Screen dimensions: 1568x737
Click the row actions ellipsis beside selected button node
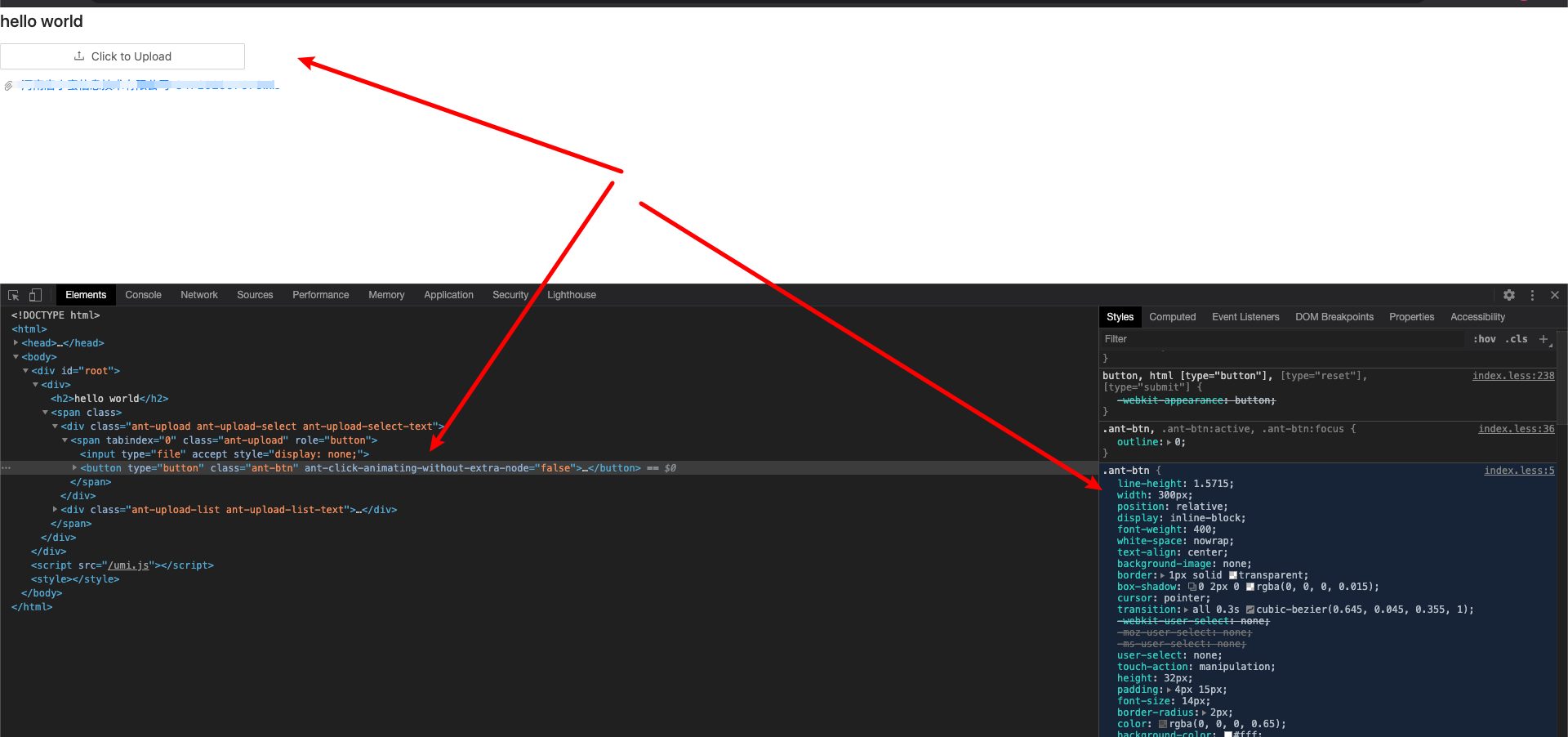6,468
